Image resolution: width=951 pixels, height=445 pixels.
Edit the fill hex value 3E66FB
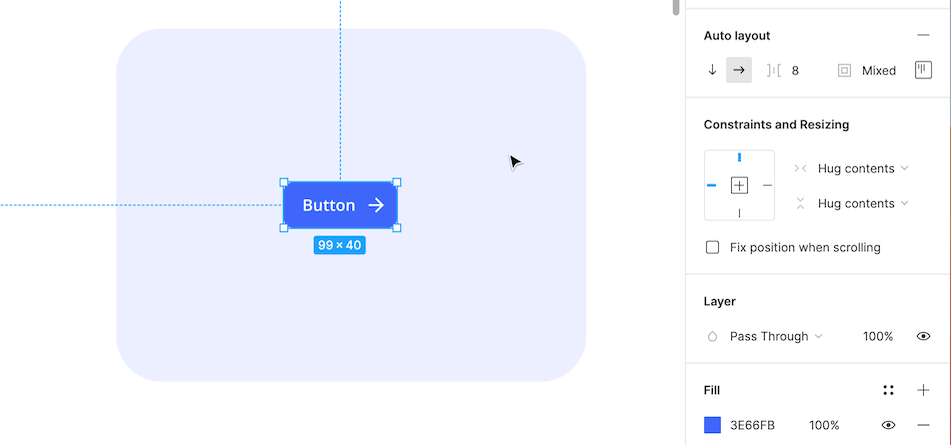click(x=752, y=426)
